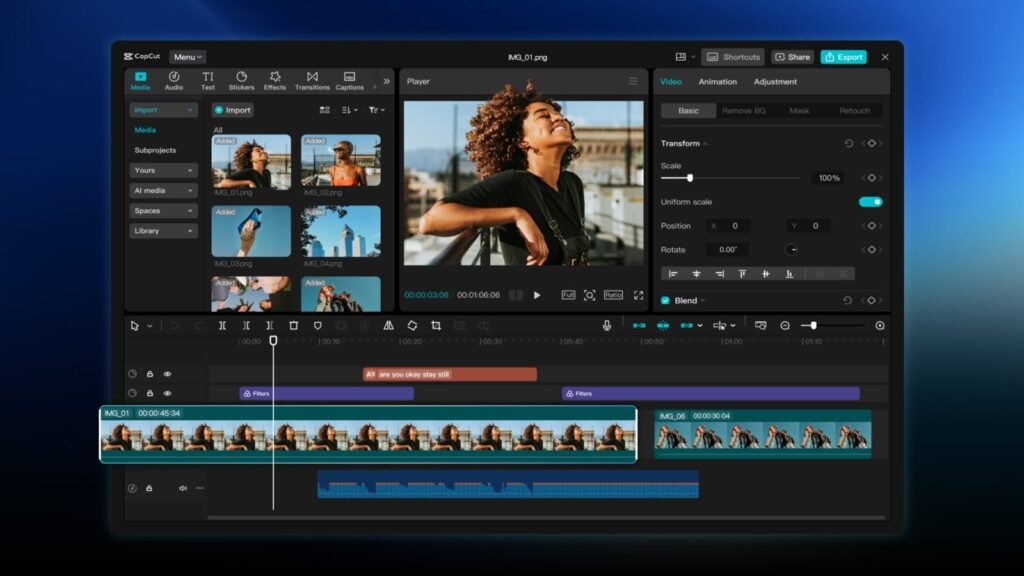The image size is (1024, 576).
Task: Expand the Yours dropdown
Action: [x=163, y=170]
